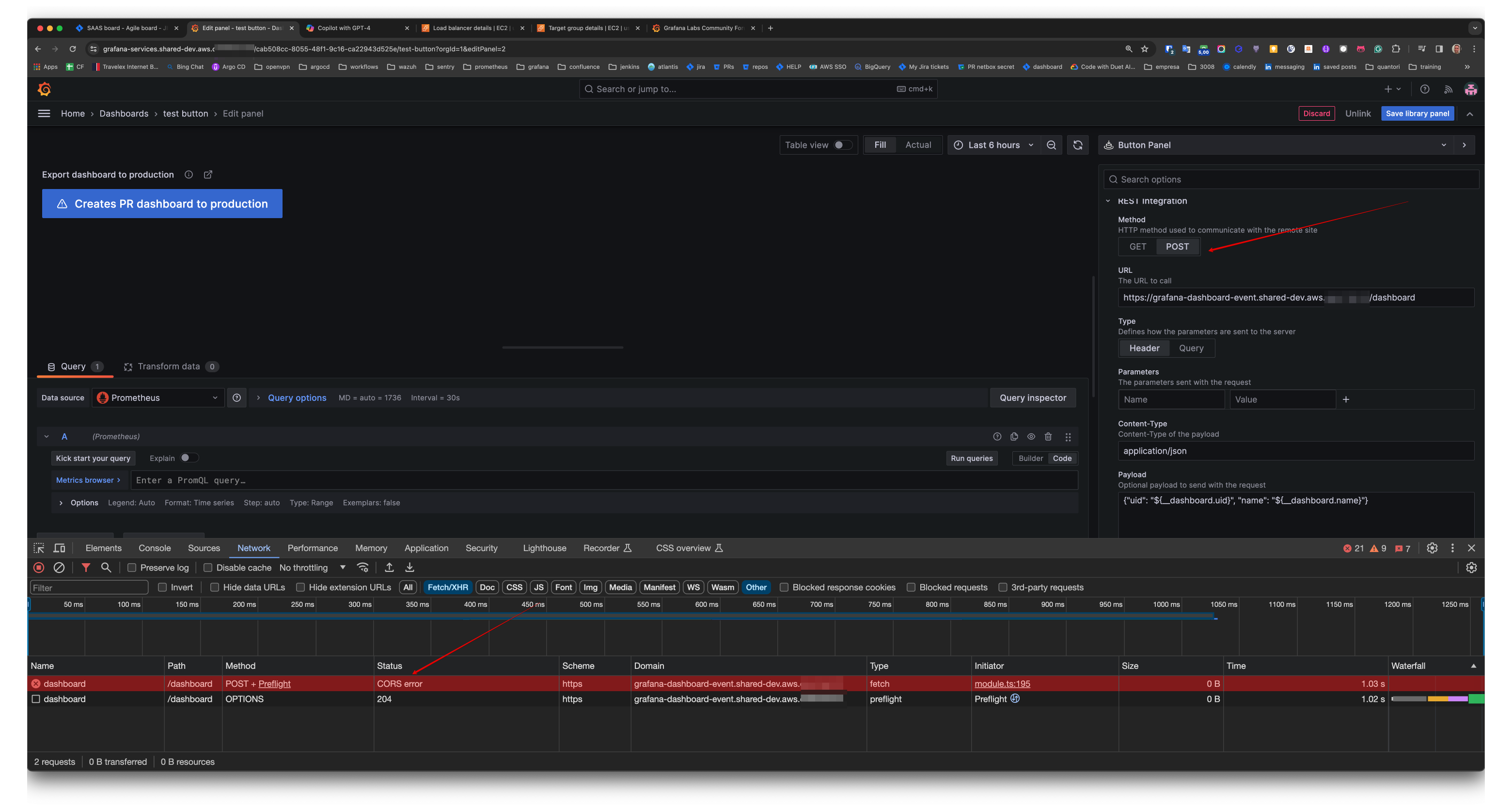Open the Transform data tab
Screen dimensions: 1512x807
(169, 366)
